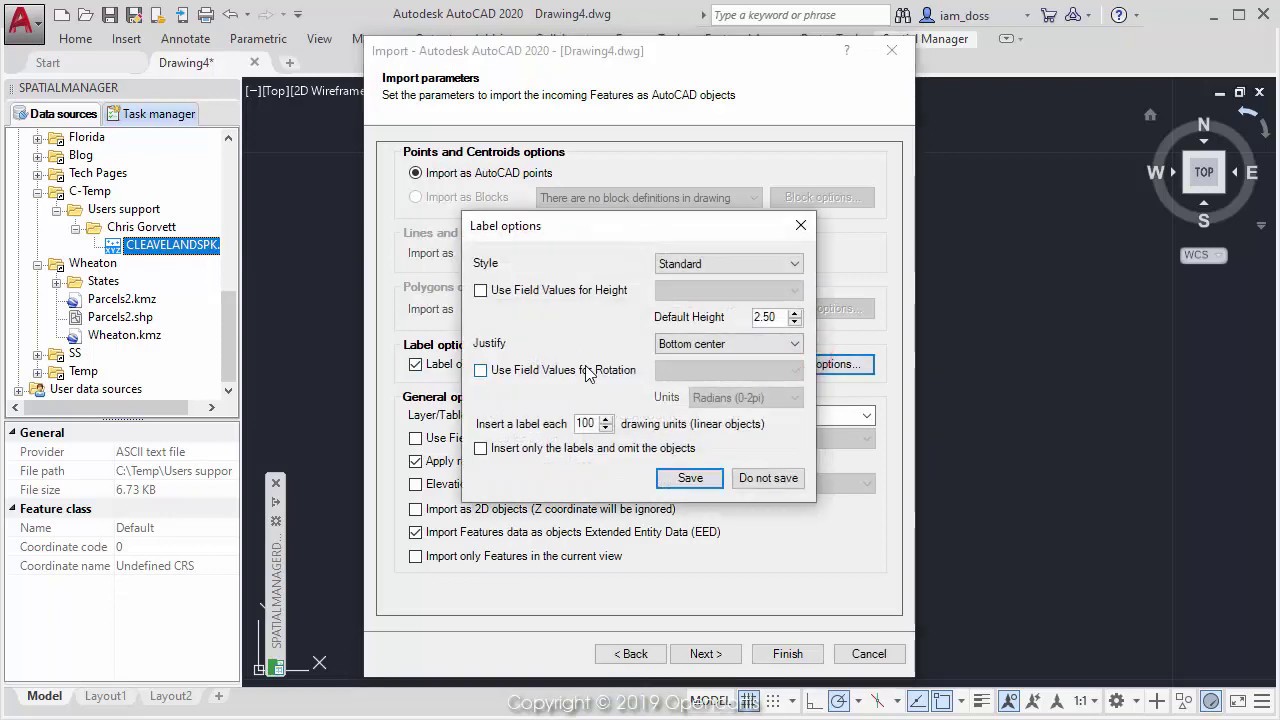Click the status bar customization menu icon
Screen dimensions: 1280x720
[x=1263, y=701]
